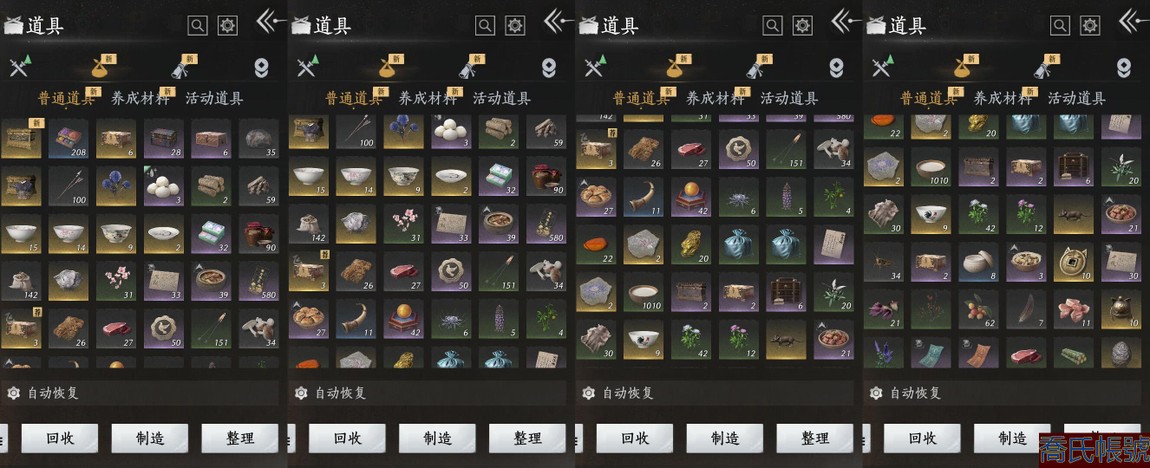
Task: Pick the red berries item with count 62
Action: tap(978, 310)
